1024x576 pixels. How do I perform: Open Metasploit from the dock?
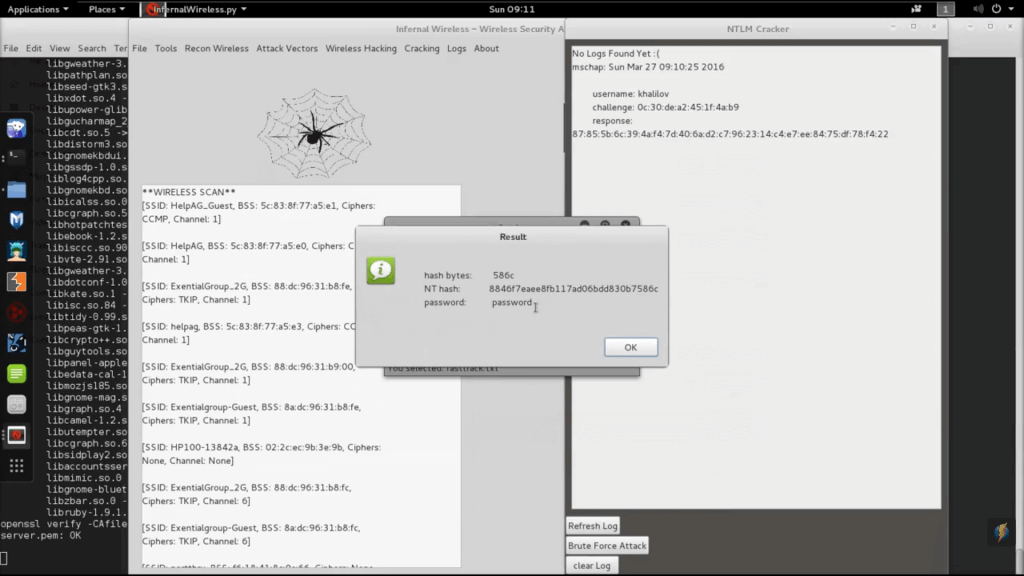pyautogui.click(x=17, y=220)
